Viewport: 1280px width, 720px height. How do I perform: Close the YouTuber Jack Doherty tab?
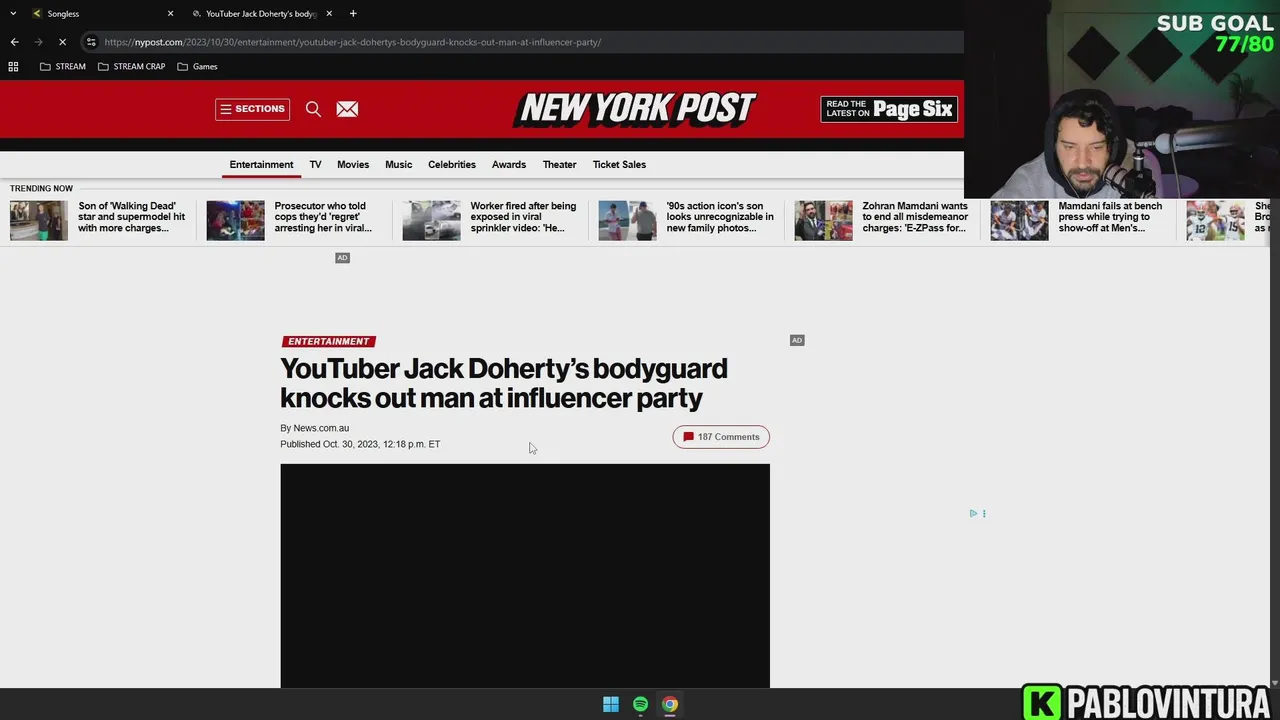coord(329,13)
